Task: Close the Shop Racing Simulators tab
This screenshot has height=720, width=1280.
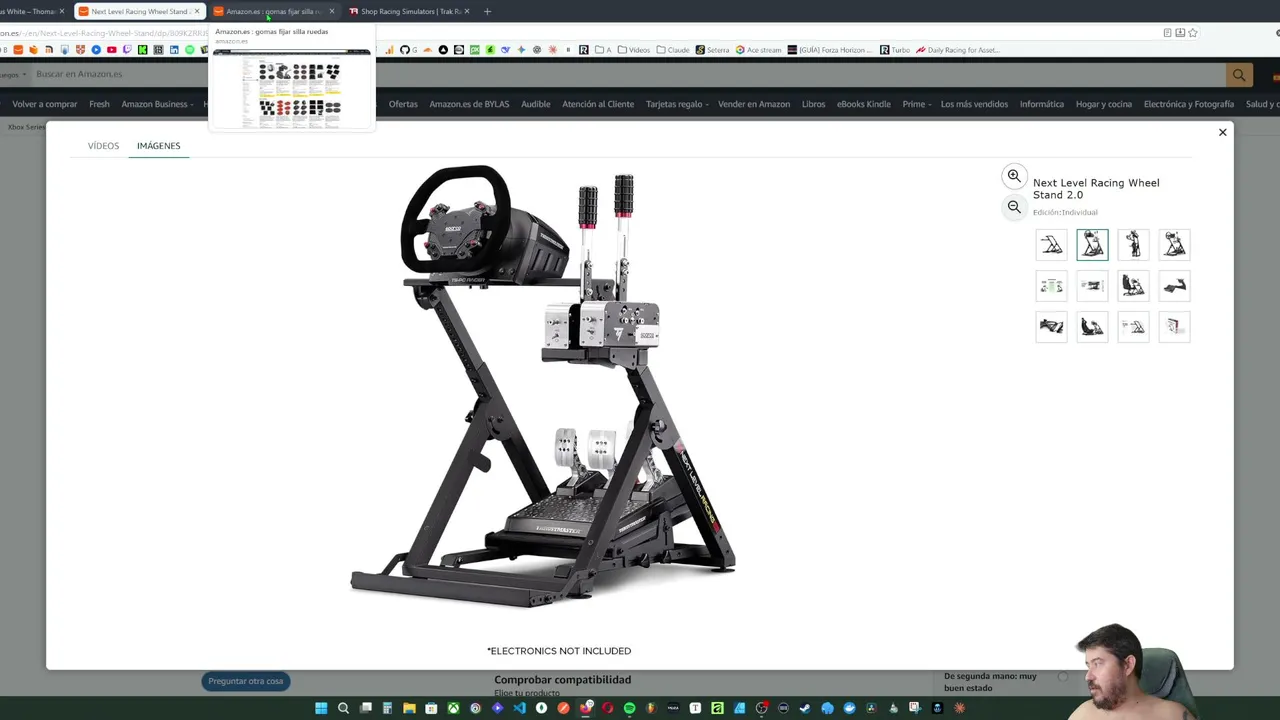Action: (467, 11)
